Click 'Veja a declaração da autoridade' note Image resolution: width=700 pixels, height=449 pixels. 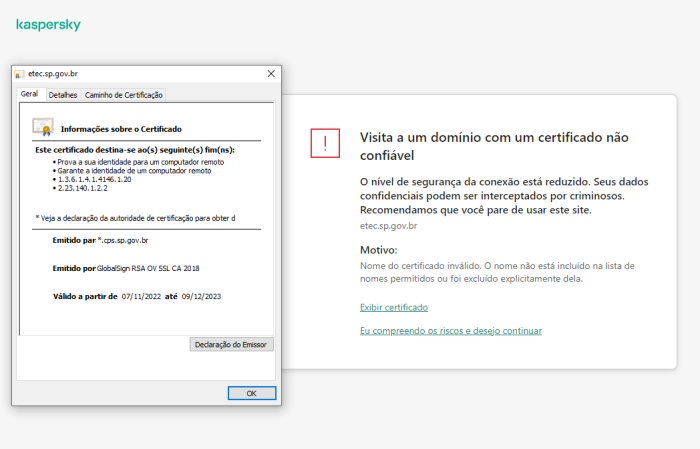pyautogui.click(x=135, y=218)
